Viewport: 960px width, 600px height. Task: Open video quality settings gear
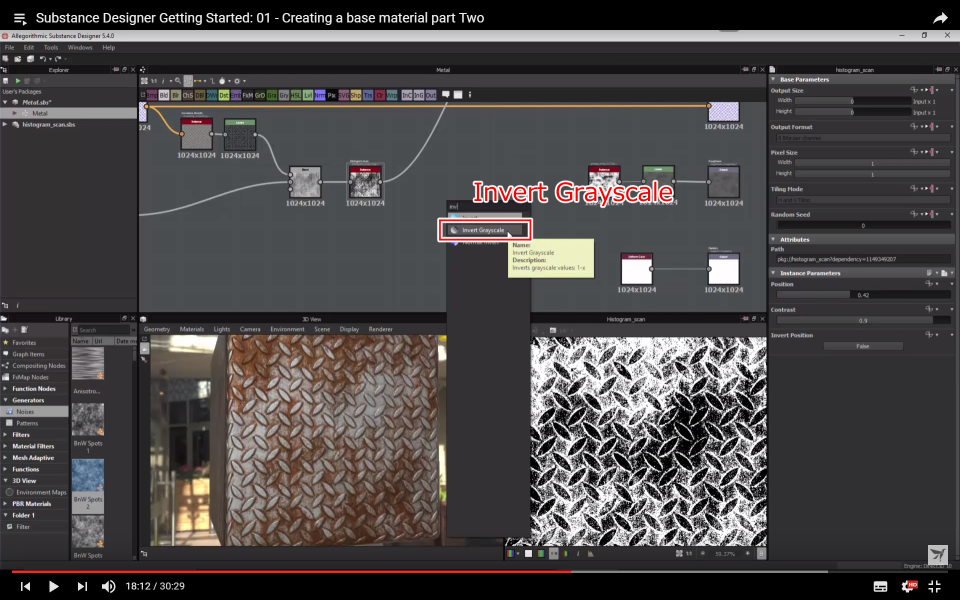point(909,586)
